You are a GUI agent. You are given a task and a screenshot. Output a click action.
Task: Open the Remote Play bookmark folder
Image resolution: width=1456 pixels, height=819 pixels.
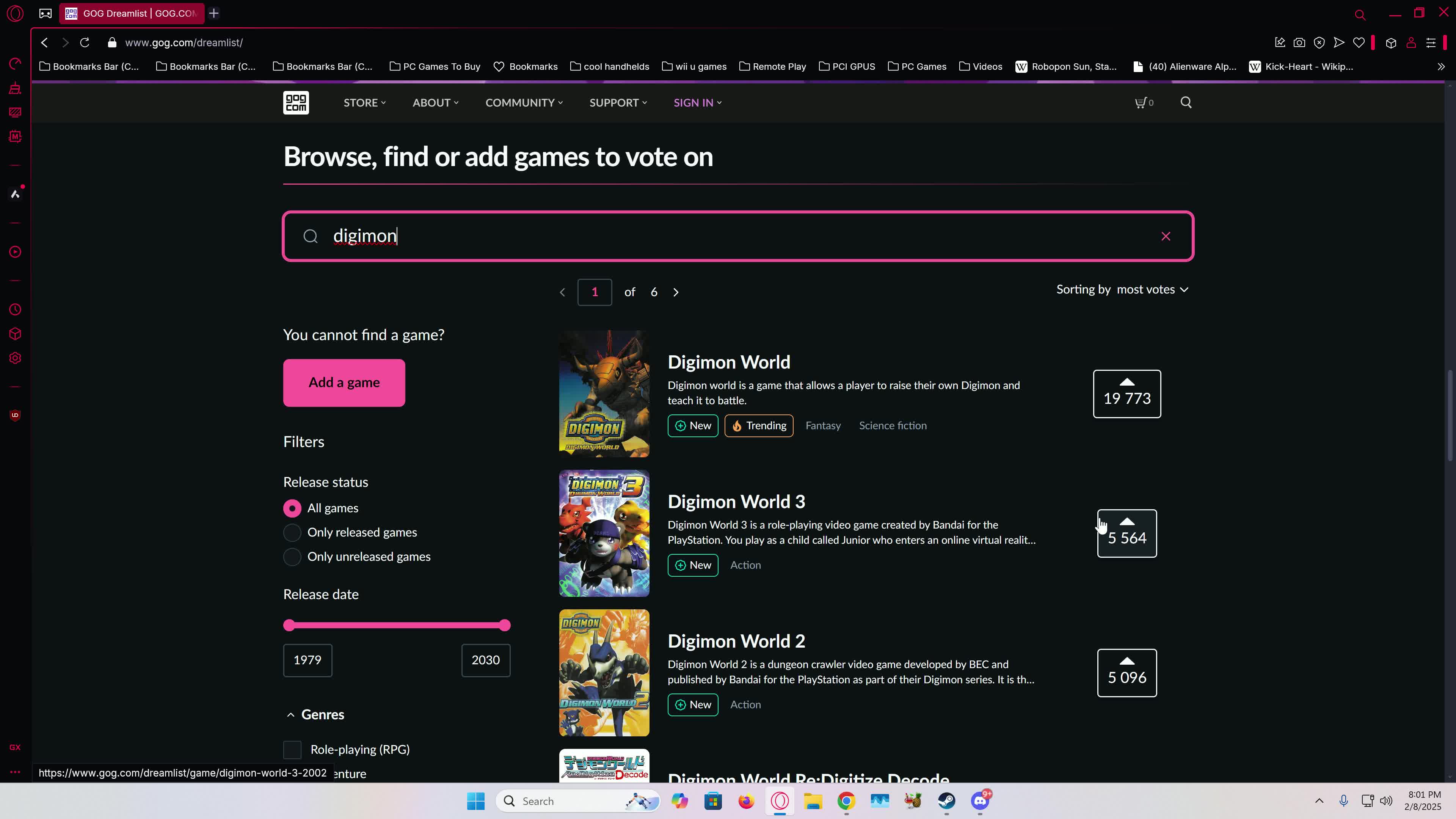click(773, 67)
